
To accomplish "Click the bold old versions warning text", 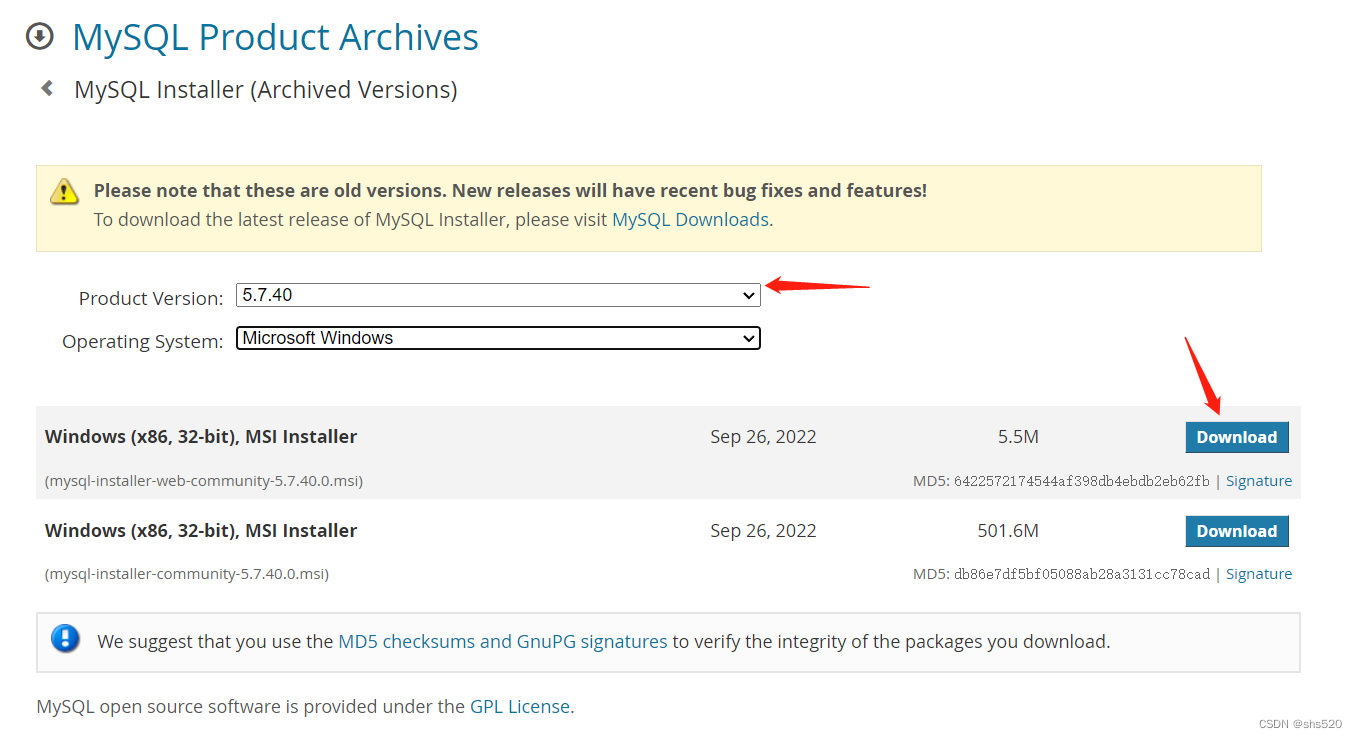I will (510, 190).
